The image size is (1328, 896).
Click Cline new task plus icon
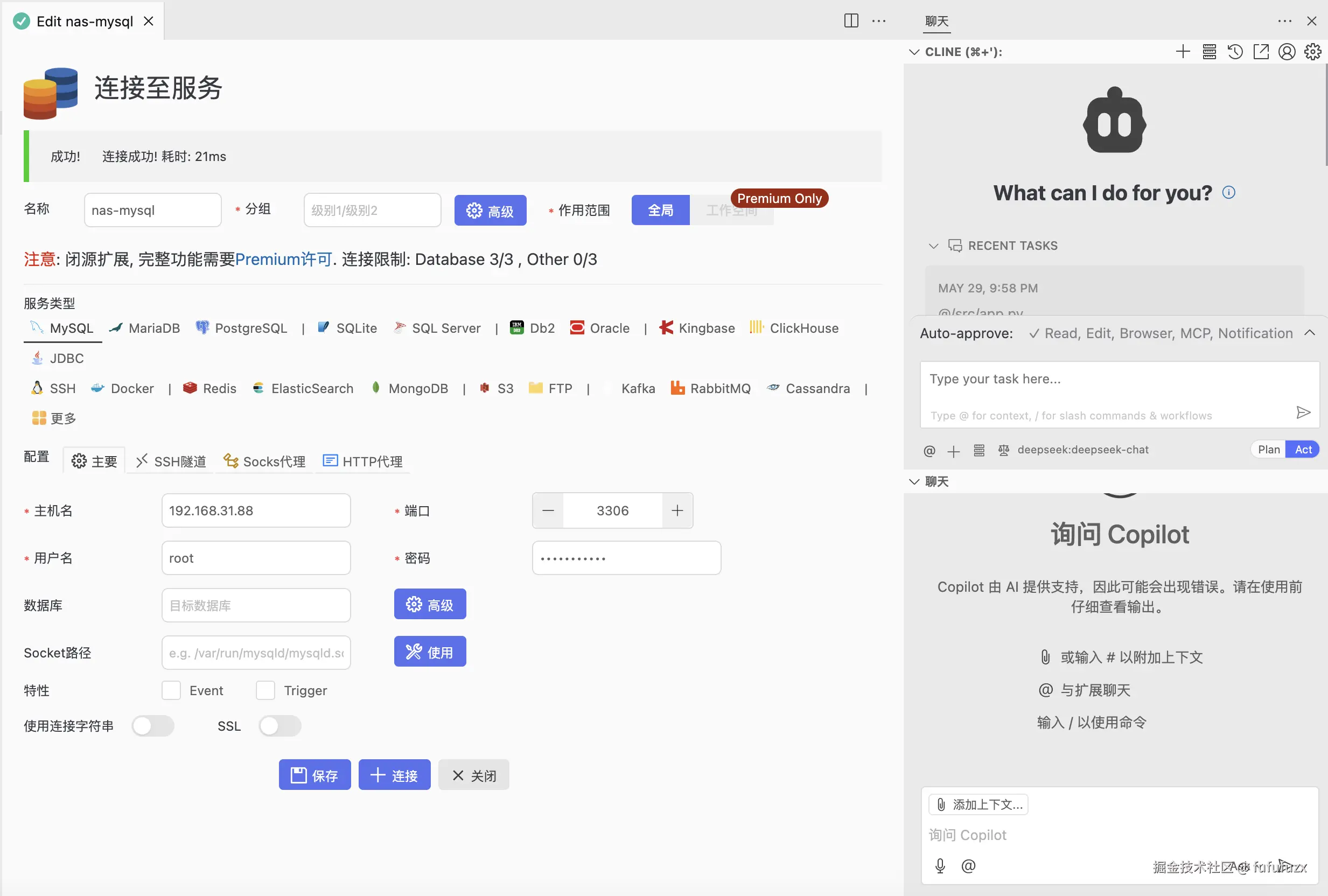(1183, 52)
